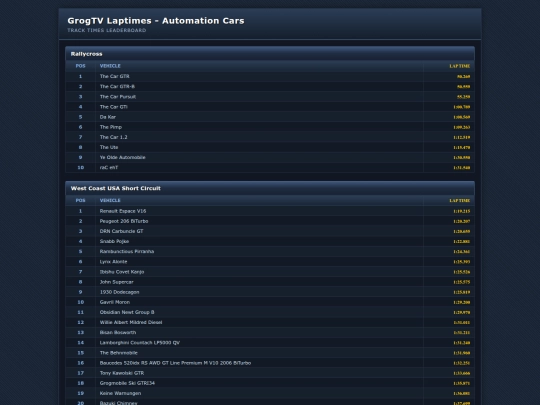Click the "GrogTV Laptimes - Automation Cars" page title
The width and height of the screenshot is (540, 405).
pos(156,21)
